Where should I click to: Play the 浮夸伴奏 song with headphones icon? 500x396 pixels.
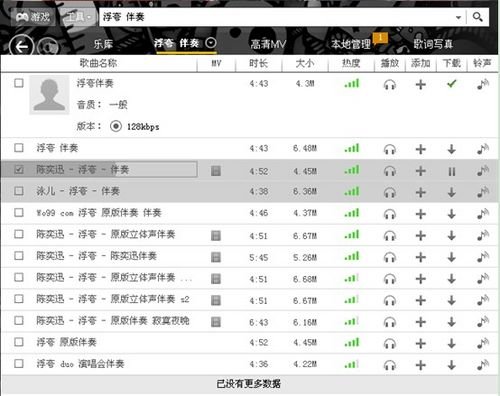click(x=390, y=84)
